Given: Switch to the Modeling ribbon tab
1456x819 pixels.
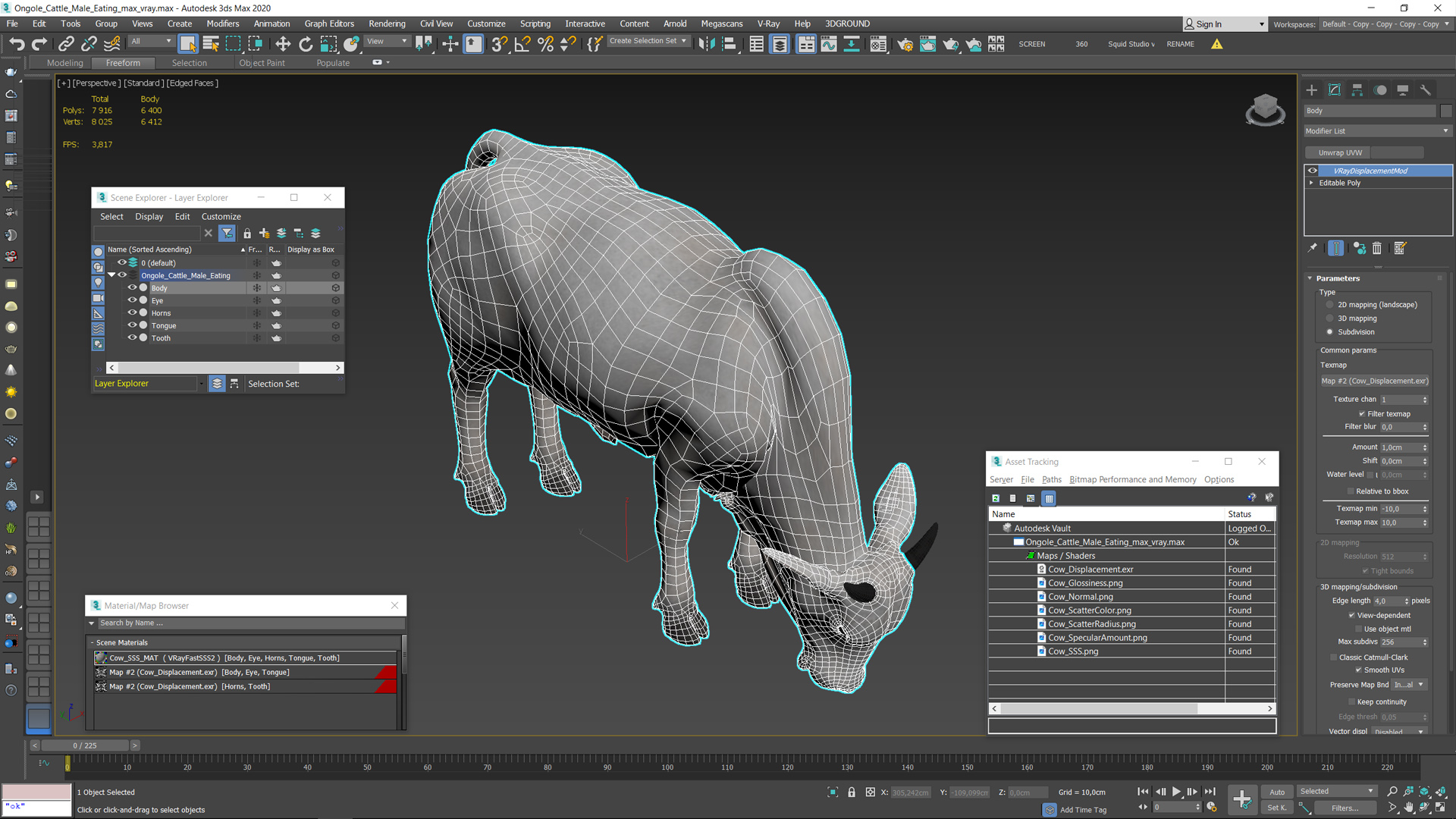Looking at the screenshot, I should (x=64, y=63).
